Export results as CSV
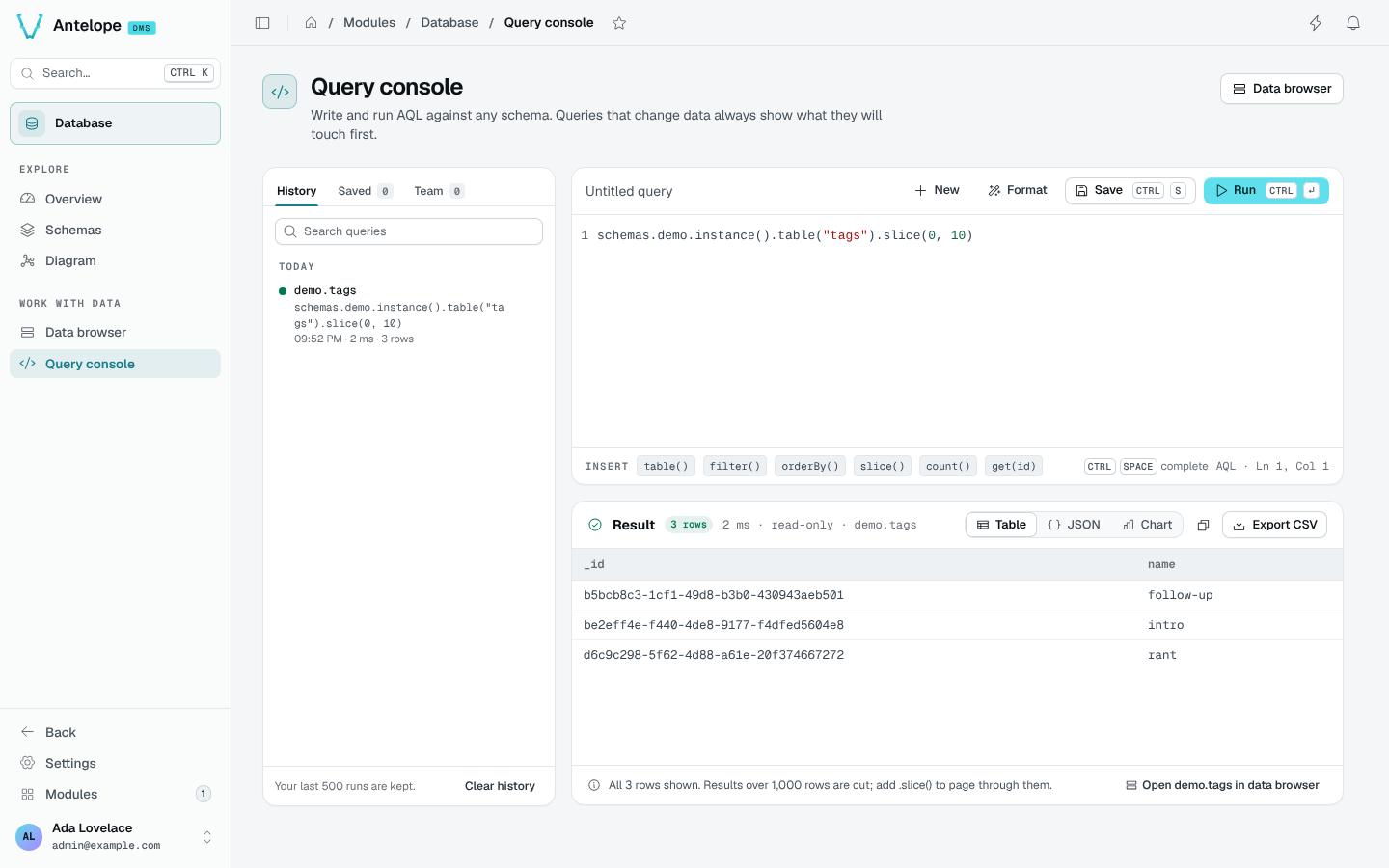Image resolution: width=1389 pixels, height=868 pixels. tap(1275, 525)
